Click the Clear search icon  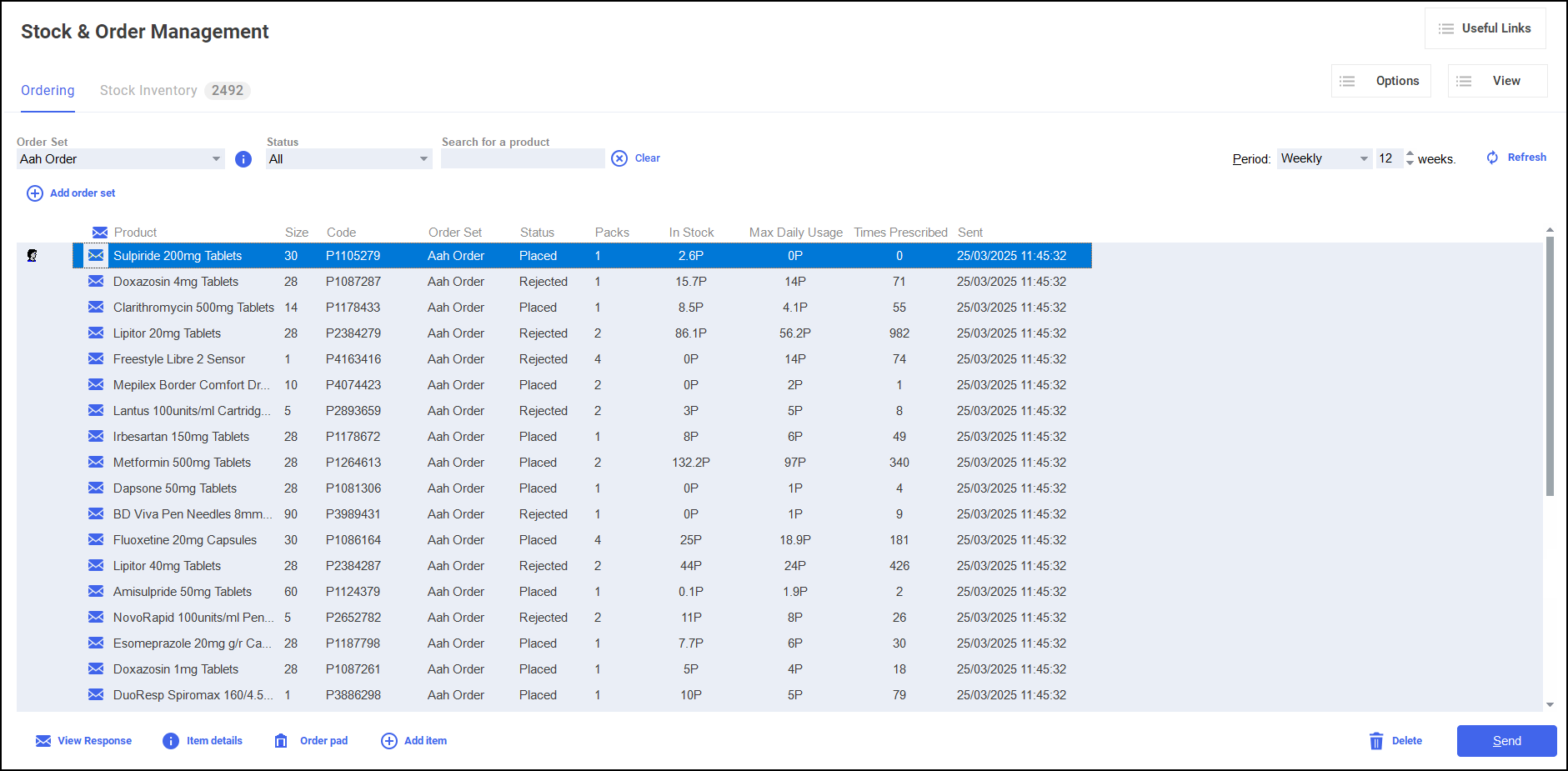point(619,158)
